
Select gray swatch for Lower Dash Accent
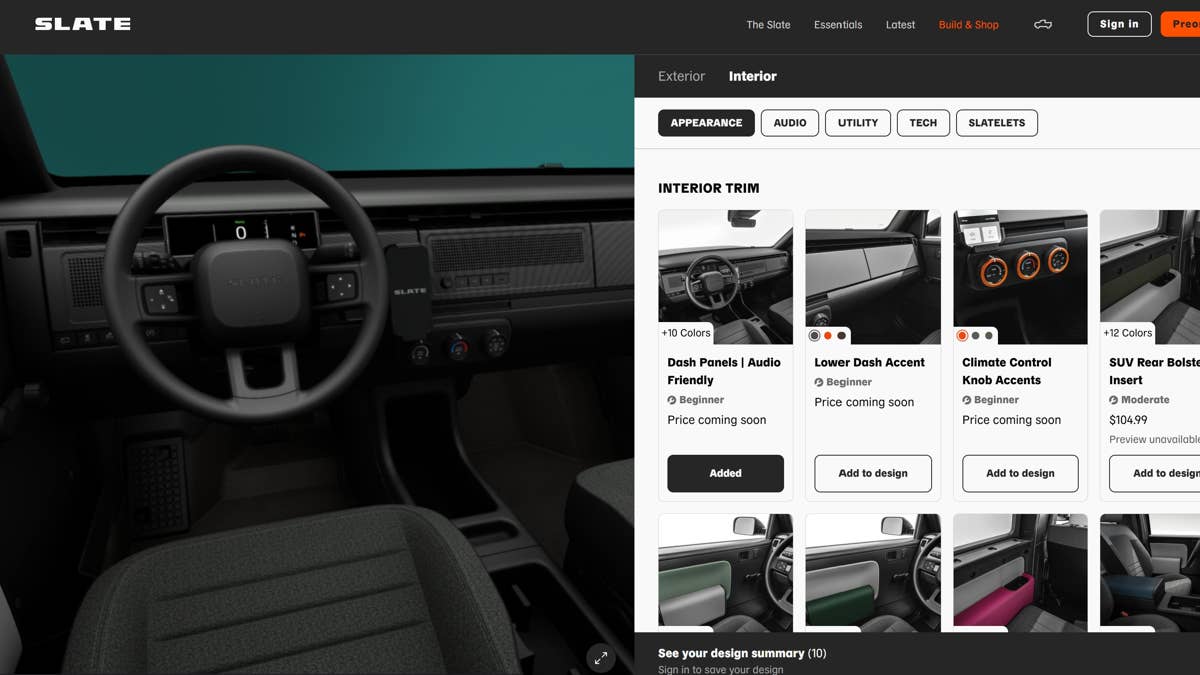click(x=814, y=336)
